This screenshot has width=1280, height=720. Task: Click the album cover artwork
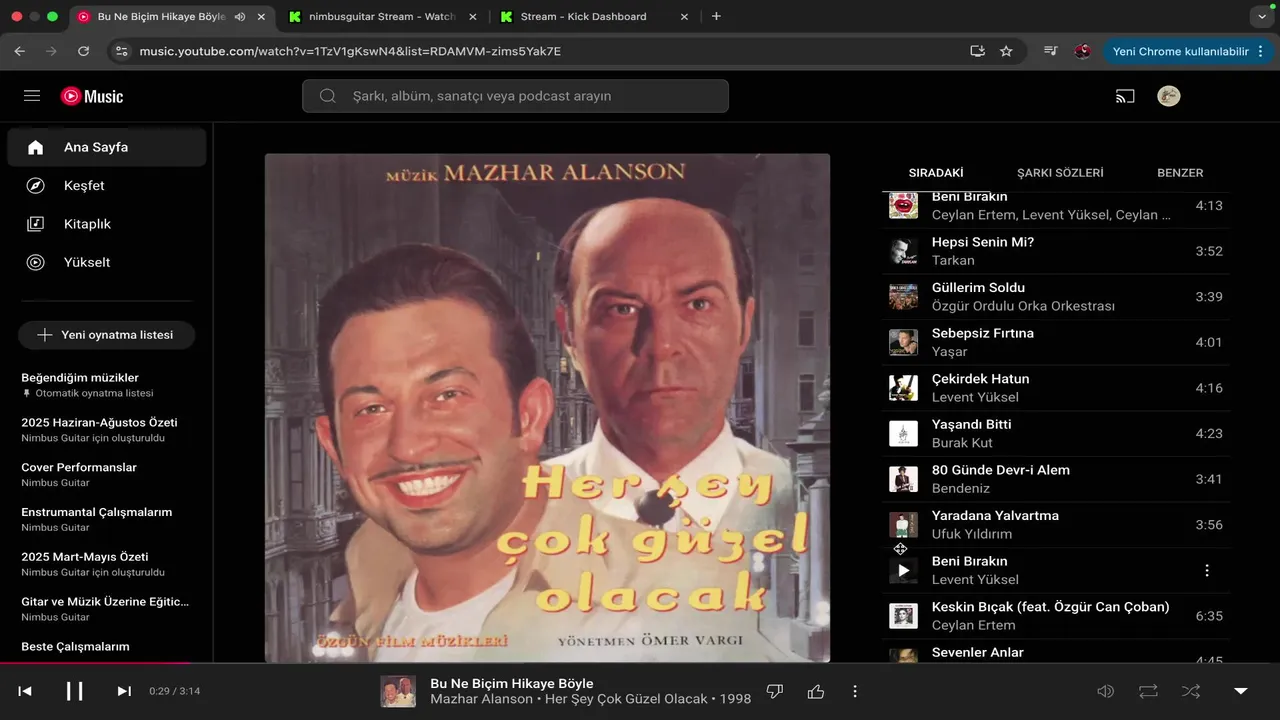(x=547, y=407)
